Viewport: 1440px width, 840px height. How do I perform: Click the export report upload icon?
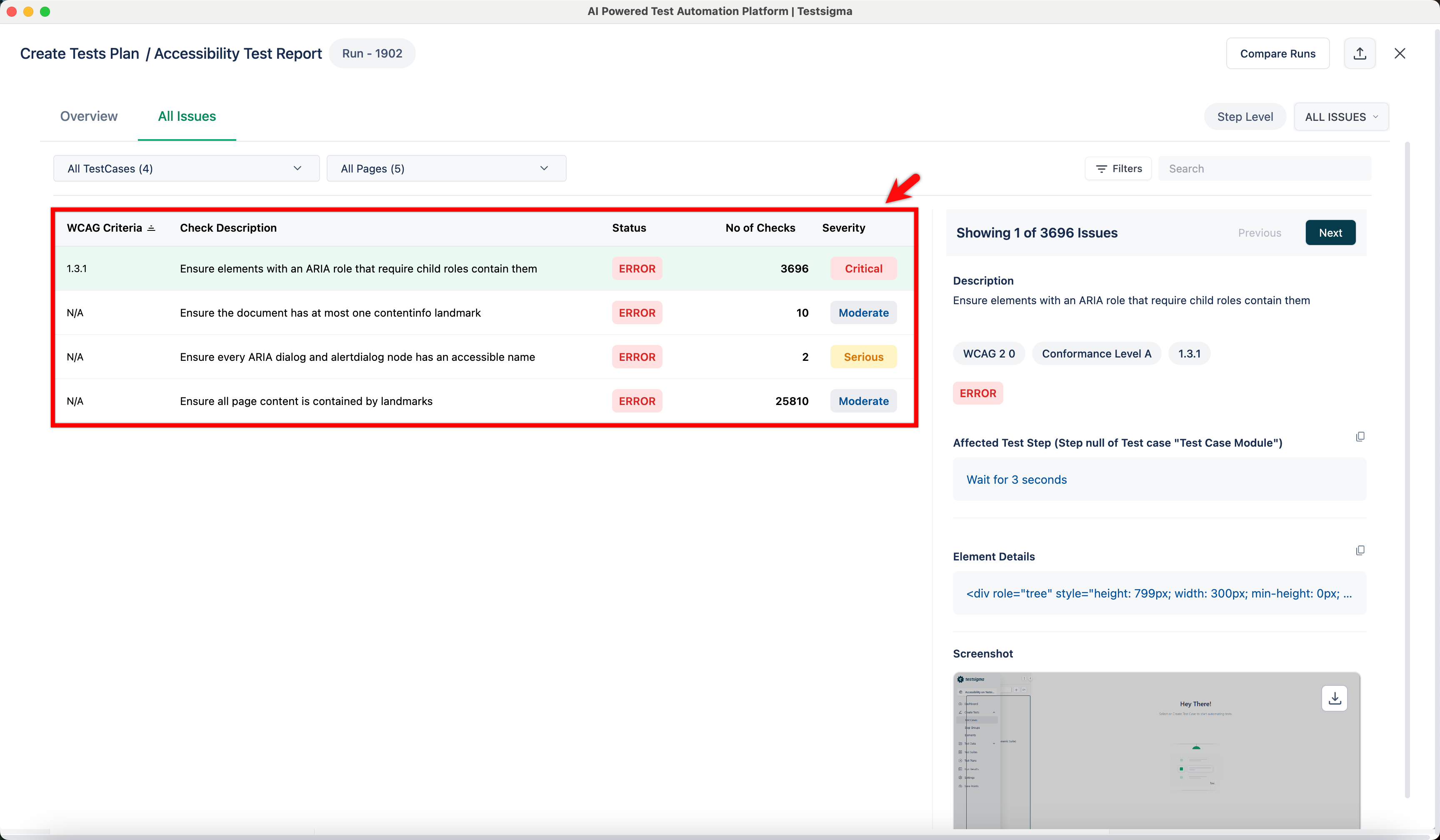(x=1360, y=53)
